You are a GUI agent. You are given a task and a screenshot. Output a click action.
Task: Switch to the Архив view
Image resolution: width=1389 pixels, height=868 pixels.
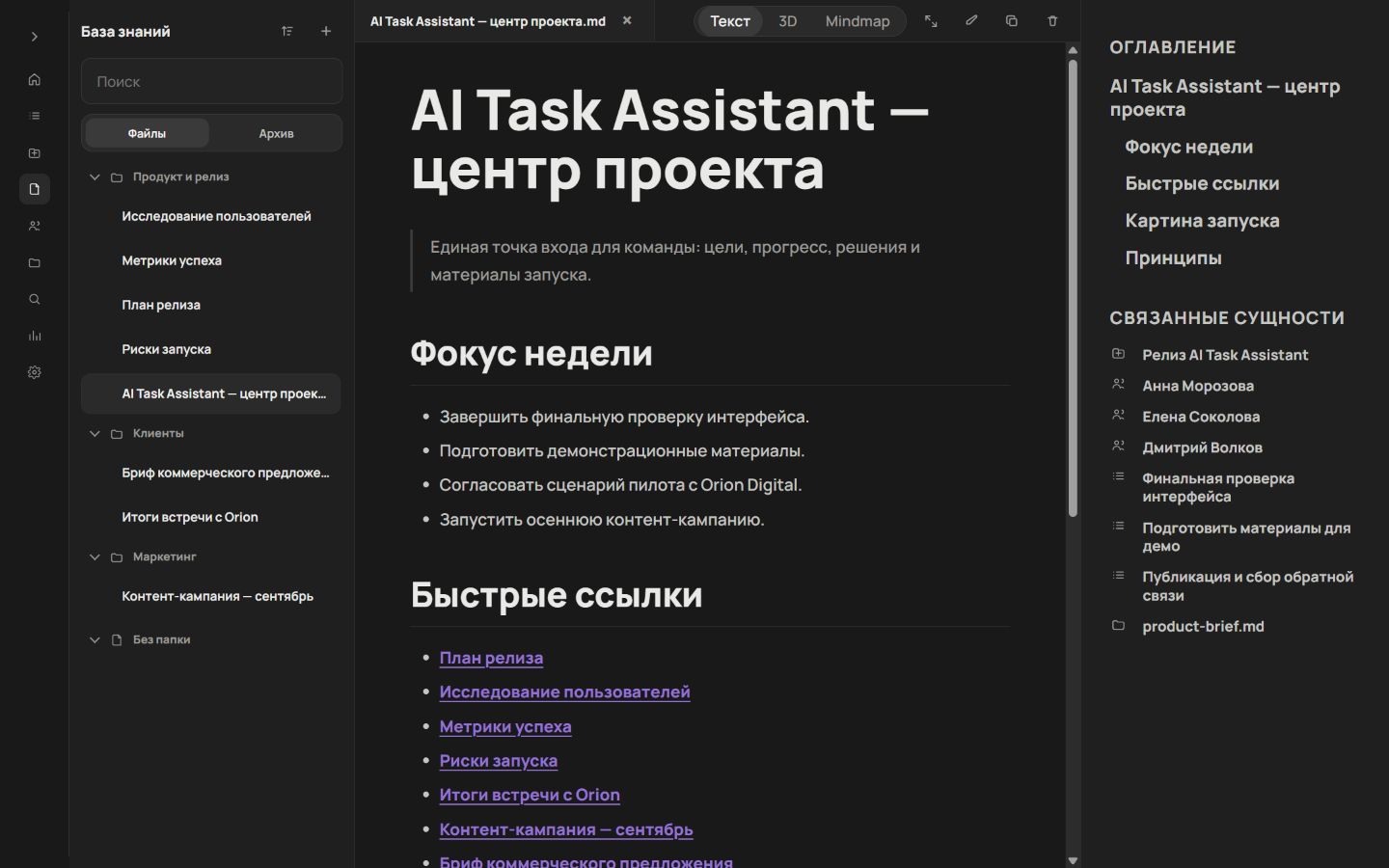276,133
